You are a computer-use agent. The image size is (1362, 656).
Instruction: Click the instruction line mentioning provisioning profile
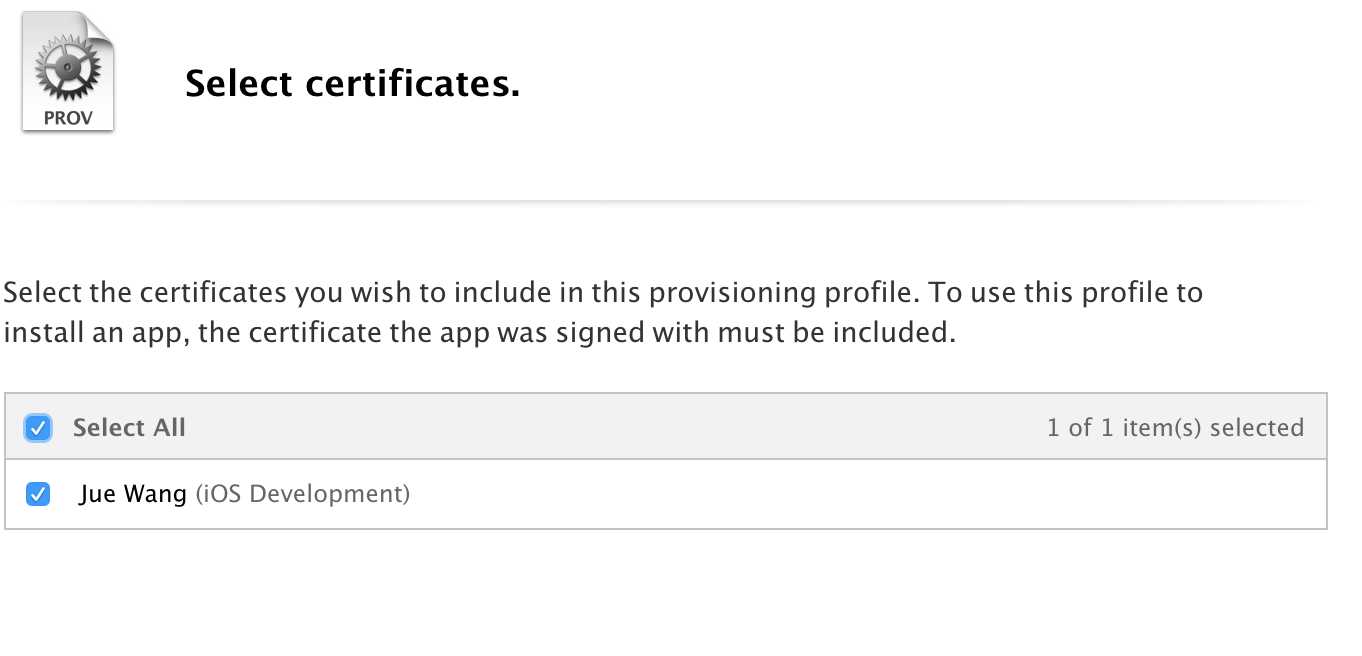[603, 293]
